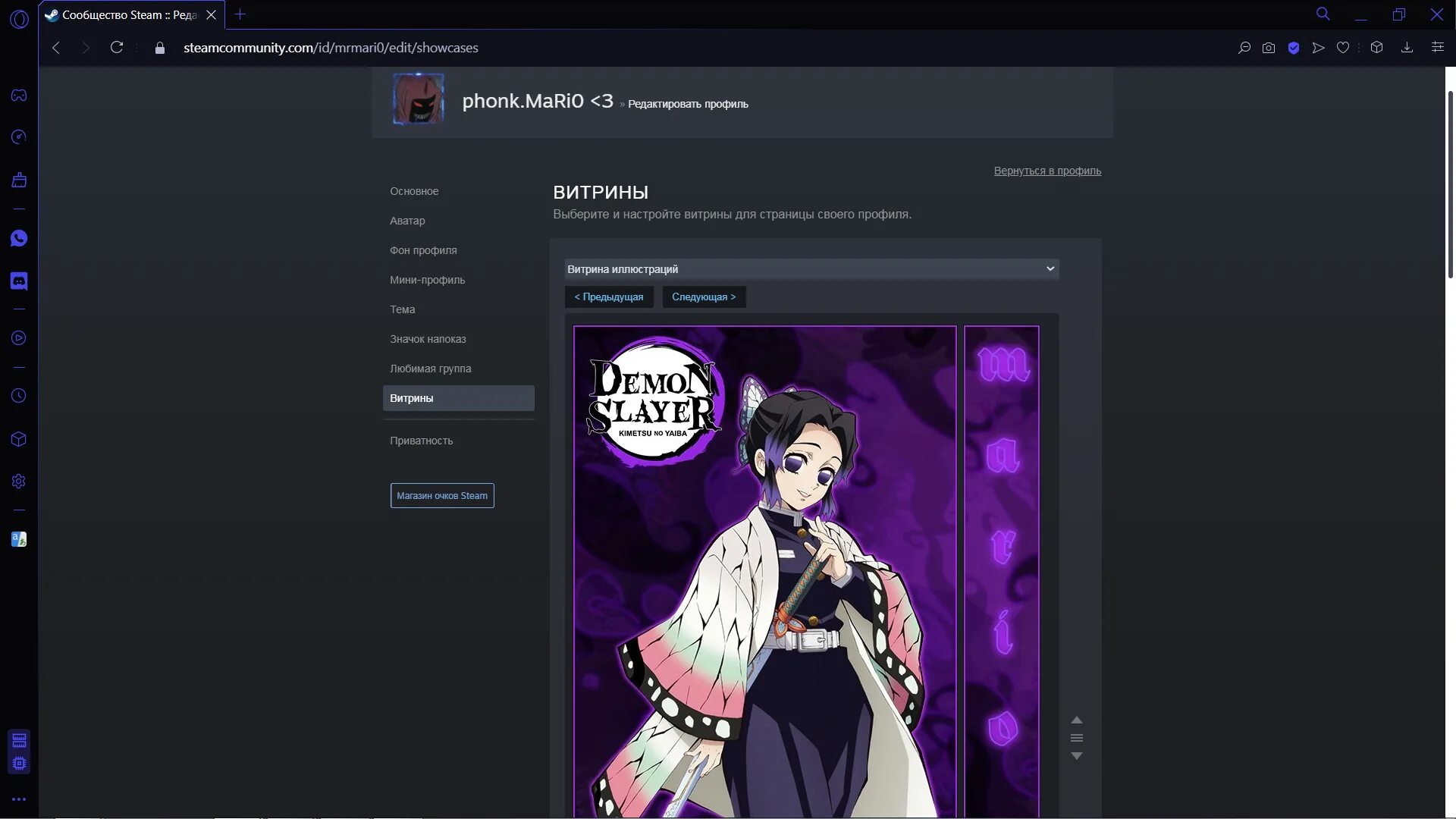Open WhatsApp messenger in sidebar
Viewport: 1456px width, 819px height.
pos(19,239)
